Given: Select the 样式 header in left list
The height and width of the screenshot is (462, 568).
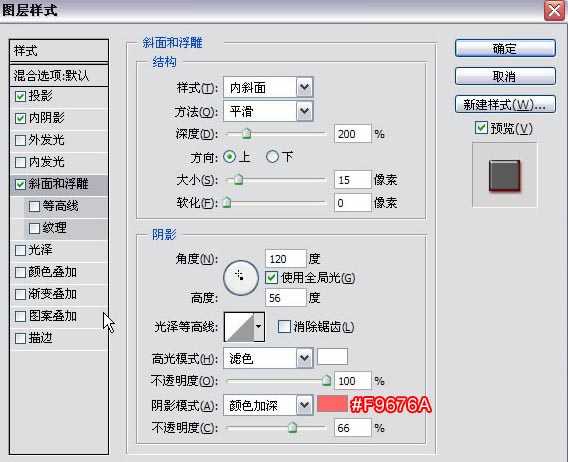Looking at the screenshot, I should point(59,51).
